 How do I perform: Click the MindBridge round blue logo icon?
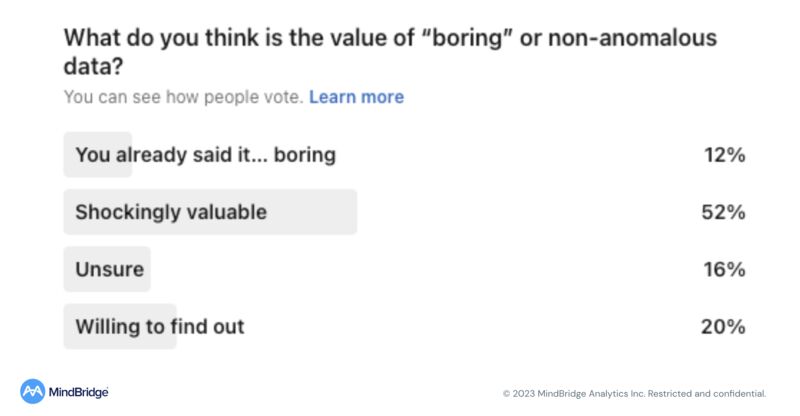click(33, 391)
